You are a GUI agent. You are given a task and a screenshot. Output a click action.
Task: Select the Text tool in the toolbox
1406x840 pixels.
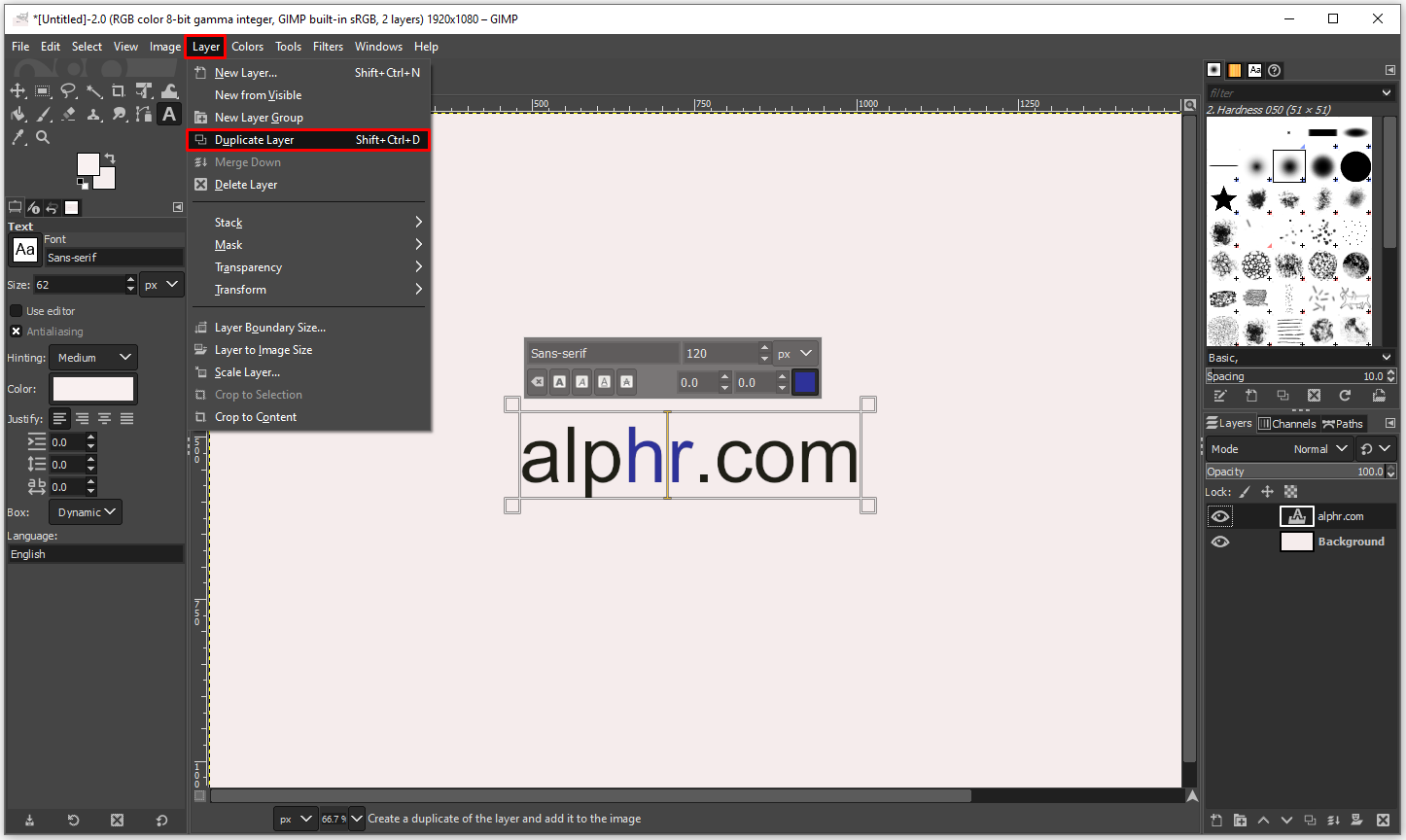pyautogui.click(x=169, y=114)
